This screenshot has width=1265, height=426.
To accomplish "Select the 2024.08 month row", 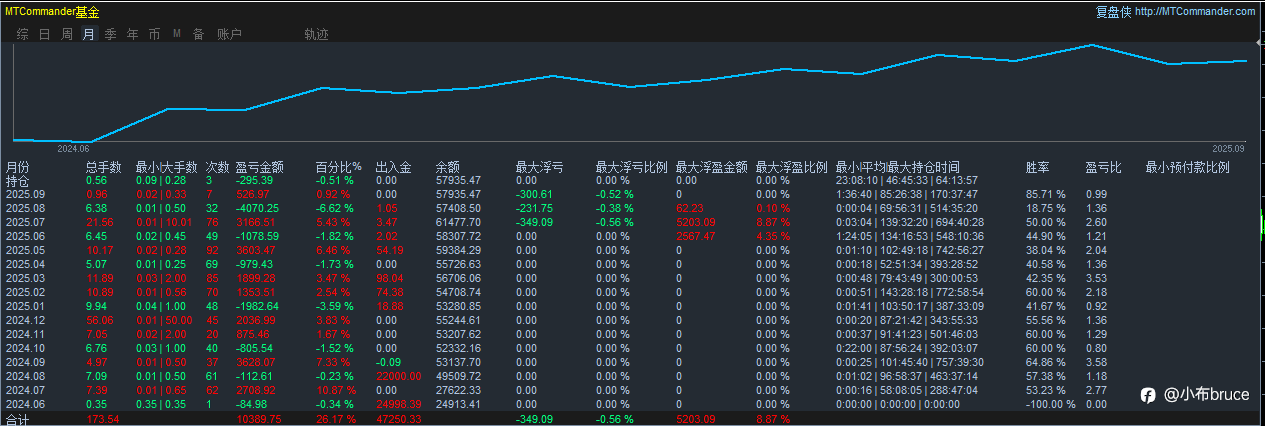I will click(x=632, y=376).
